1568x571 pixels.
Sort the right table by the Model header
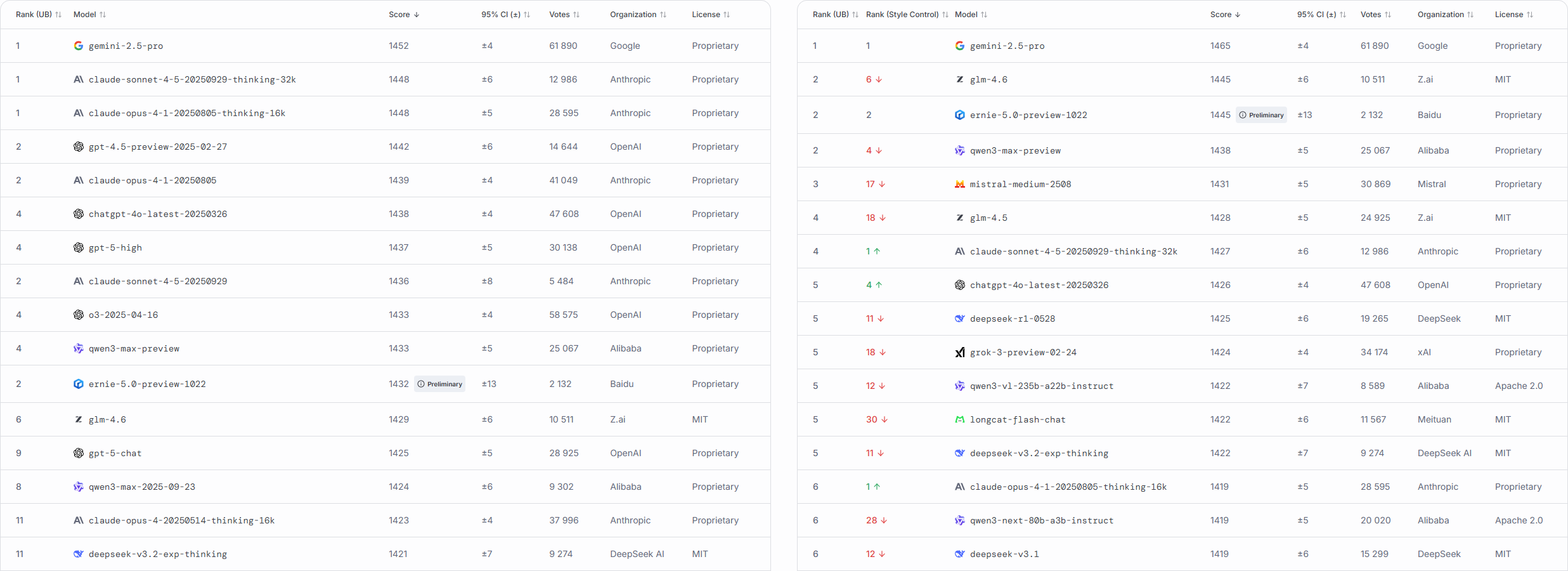[971, 15]
